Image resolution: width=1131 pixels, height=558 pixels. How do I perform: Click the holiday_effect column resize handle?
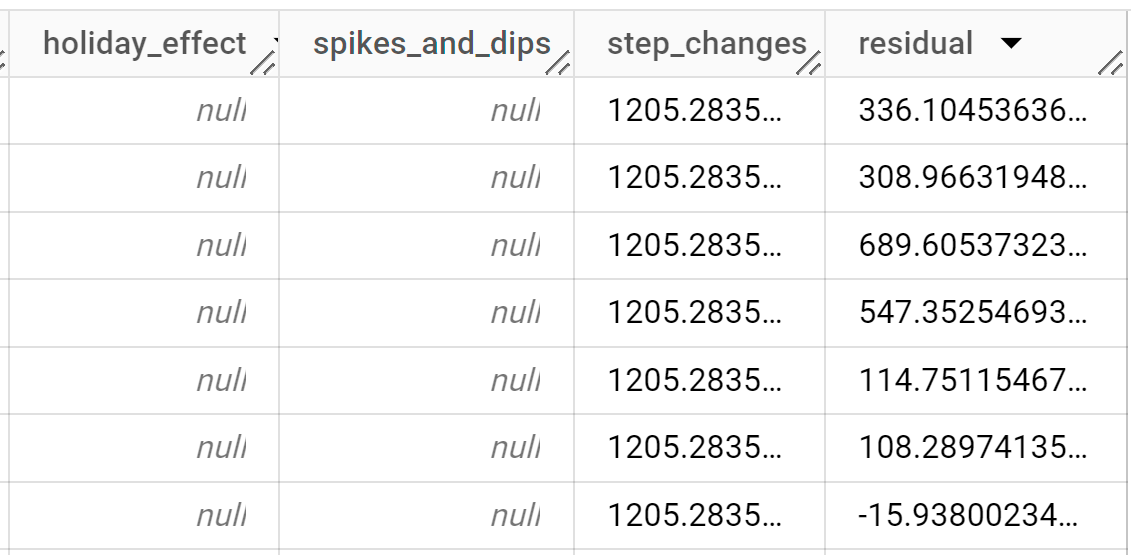[x=263, y=65]
